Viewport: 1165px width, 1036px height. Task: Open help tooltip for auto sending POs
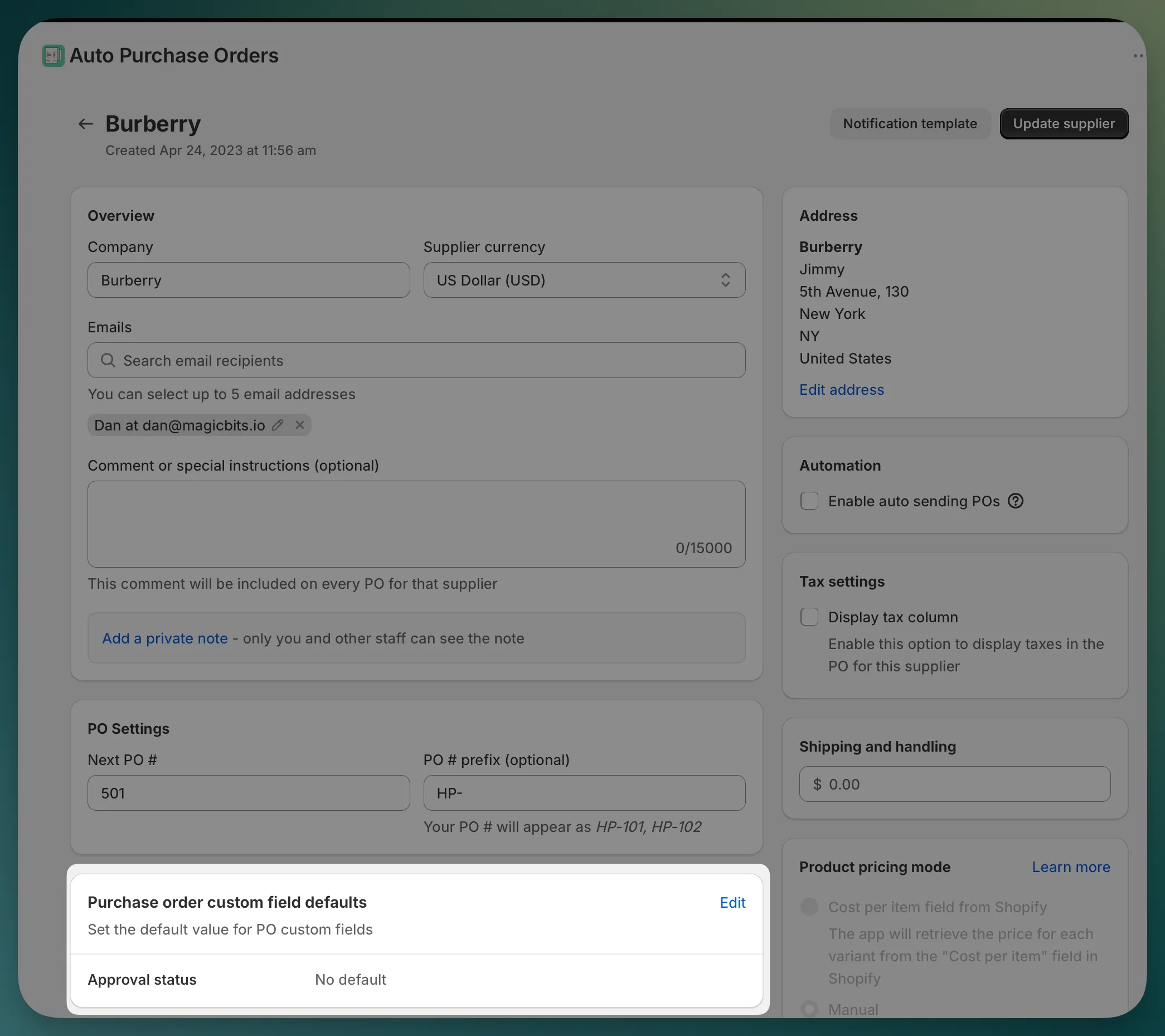coord(1016,501)
